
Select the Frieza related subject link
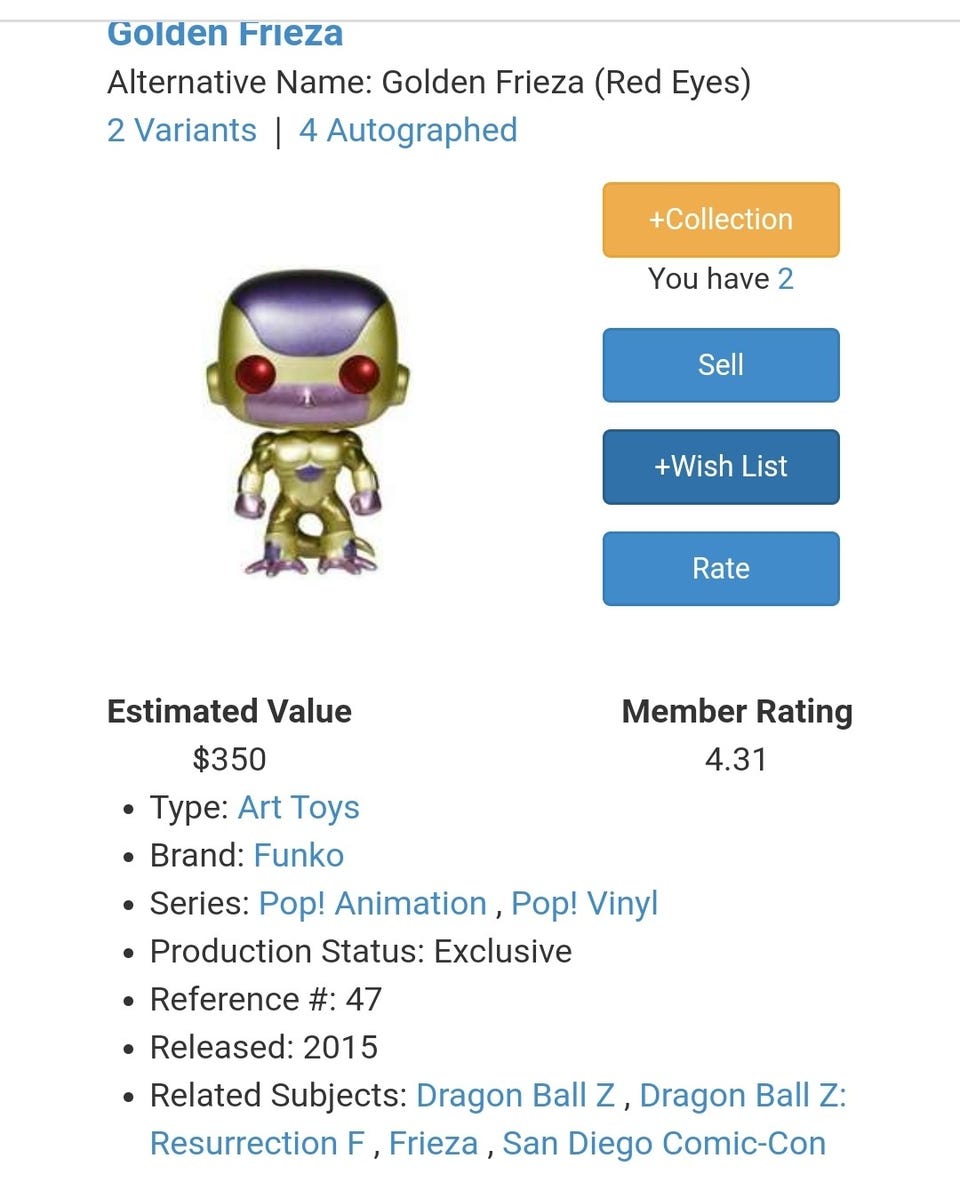433,1143
